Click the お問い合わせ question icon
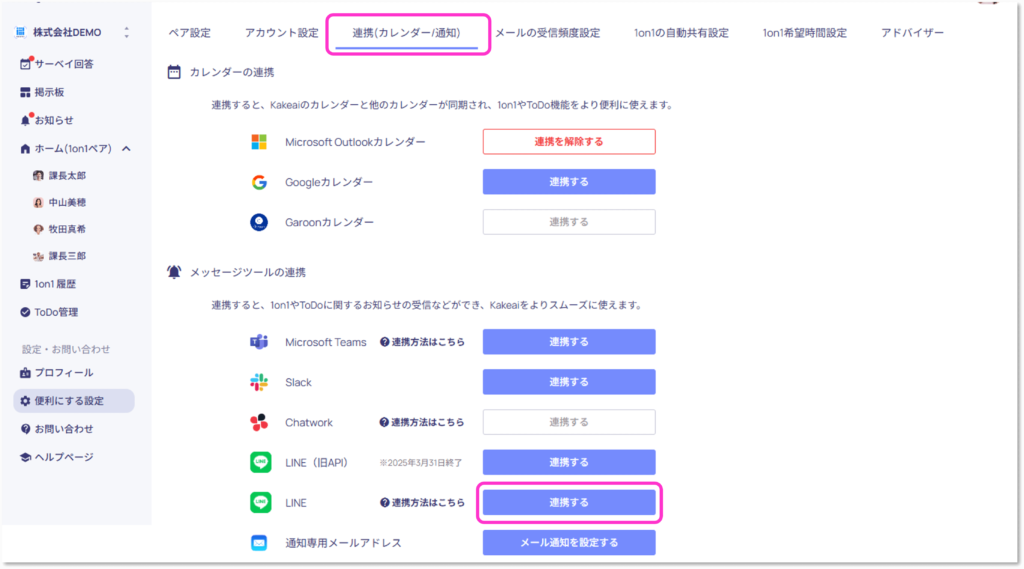The height and width of the screenshot is (569, 1024). 25,429
